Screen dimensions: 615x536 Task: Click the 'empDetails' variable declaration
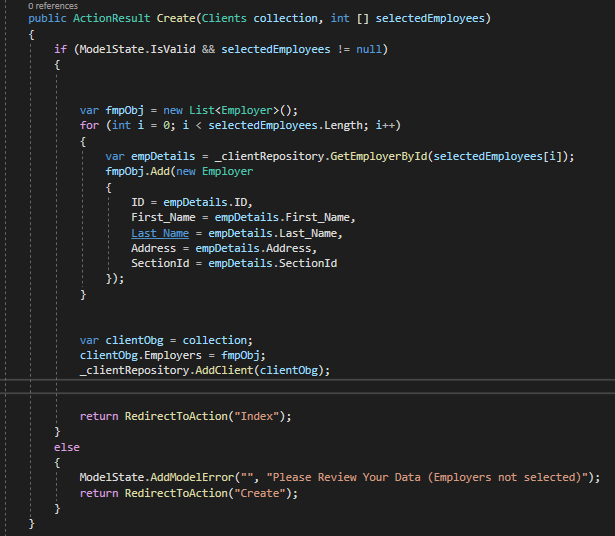[x=163, y=156]
